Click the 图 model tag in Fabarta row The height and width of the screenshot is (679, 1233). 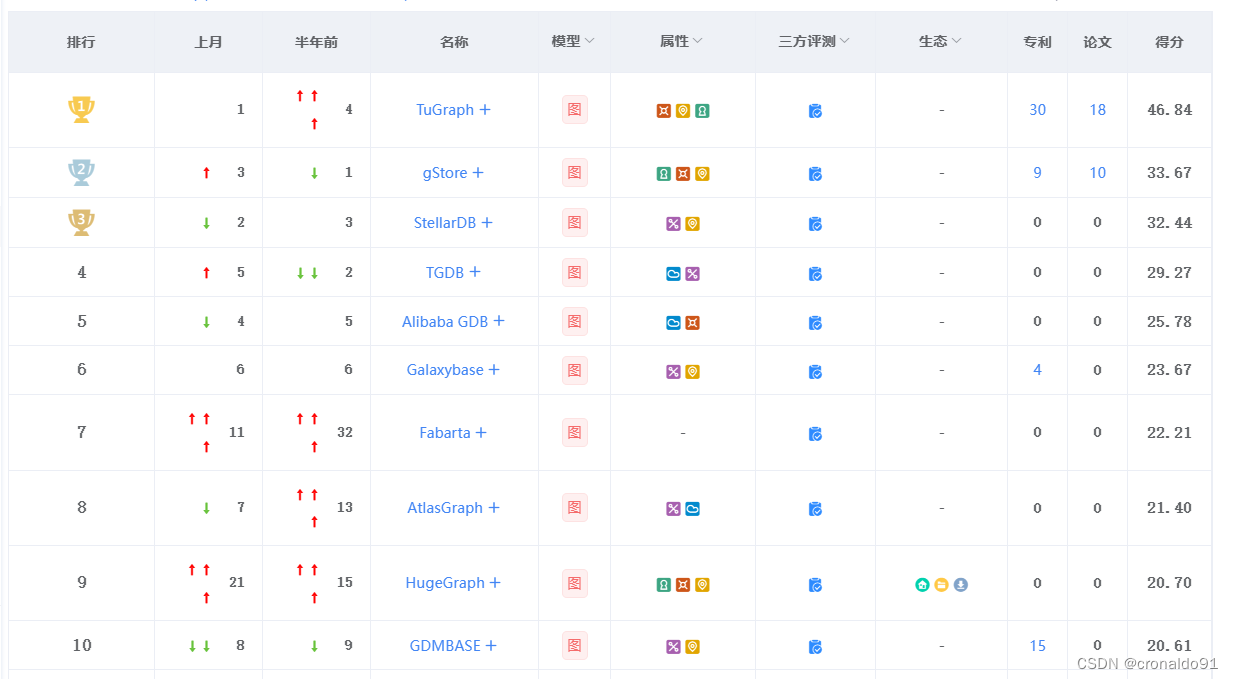pos(574,433)
